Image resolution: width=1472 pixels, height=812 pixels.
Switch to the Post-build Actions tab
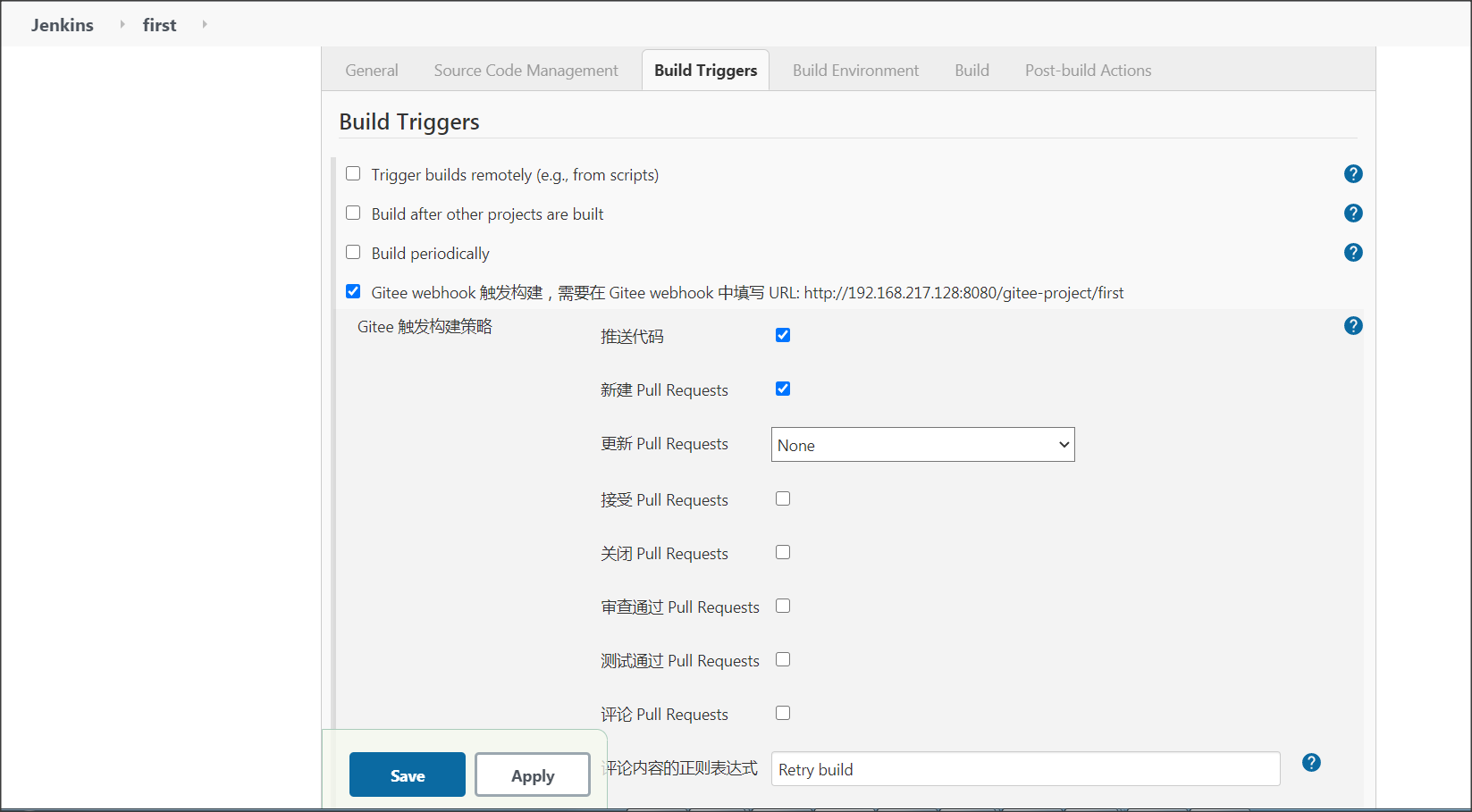coord(1088,70)
